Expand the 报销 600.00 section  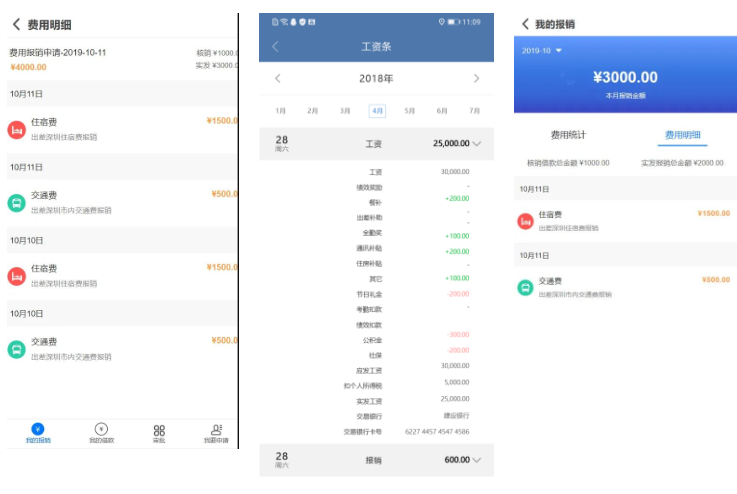pyautogui.click(x=476, y=460)
